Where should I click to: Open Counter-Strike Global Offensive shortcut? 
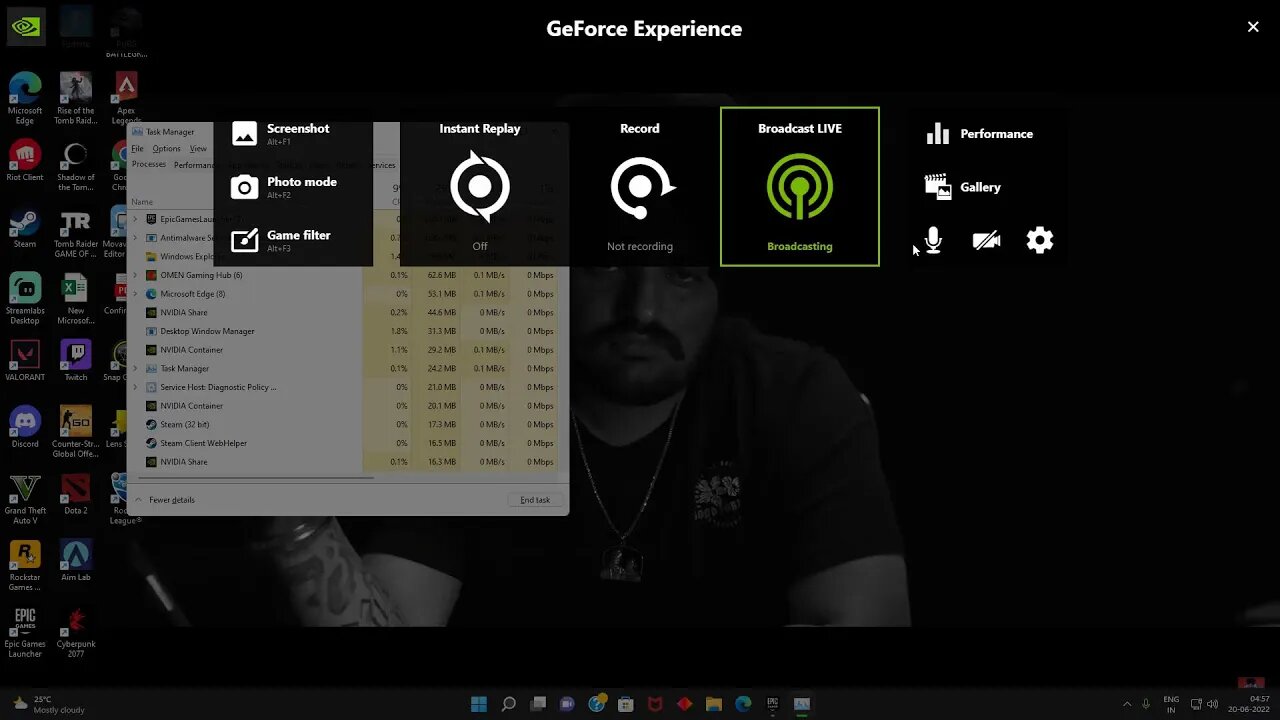click(75, 432)
